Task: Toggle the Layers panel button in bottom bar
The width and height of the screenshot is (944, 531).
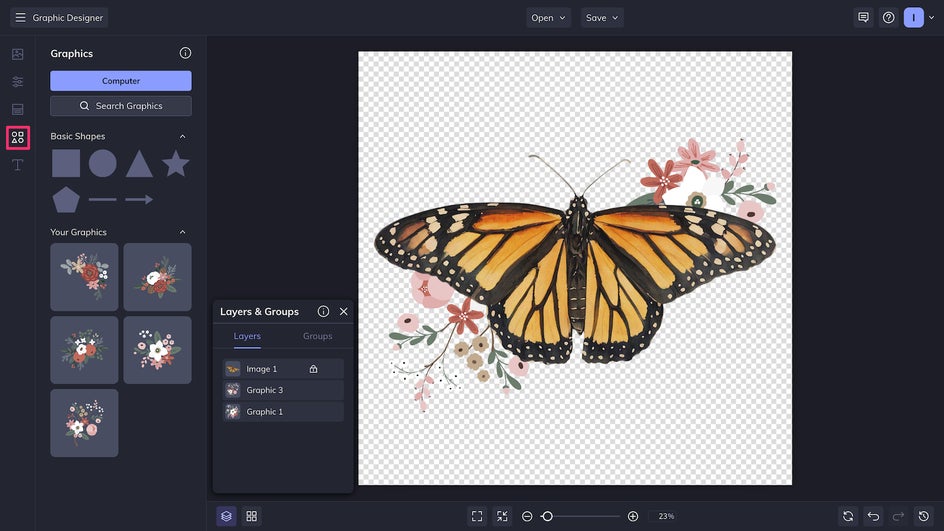Action: (x=226, y=516)
